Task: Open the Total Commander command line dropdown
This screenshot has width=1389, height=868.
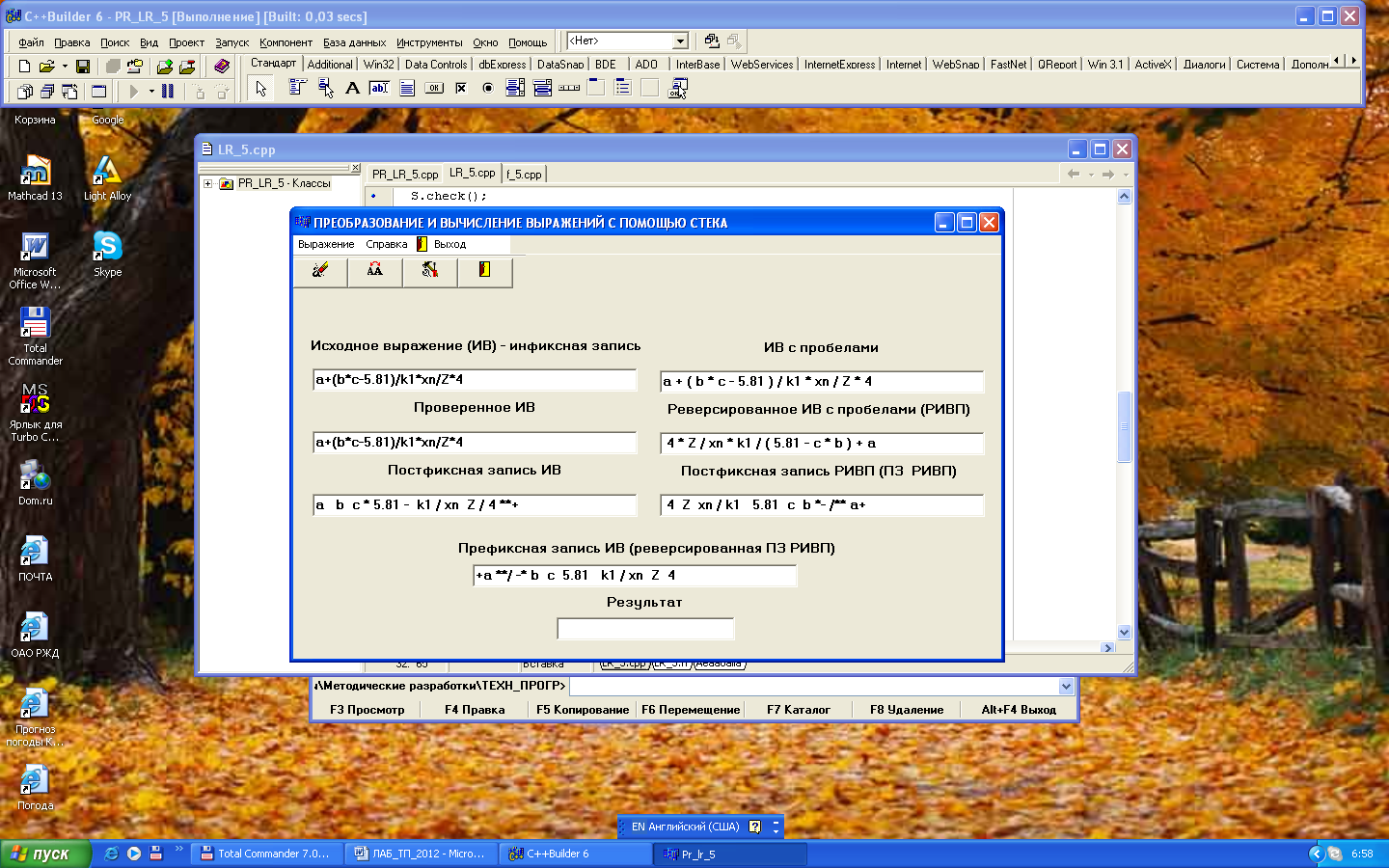Action: click(1066, 686)
